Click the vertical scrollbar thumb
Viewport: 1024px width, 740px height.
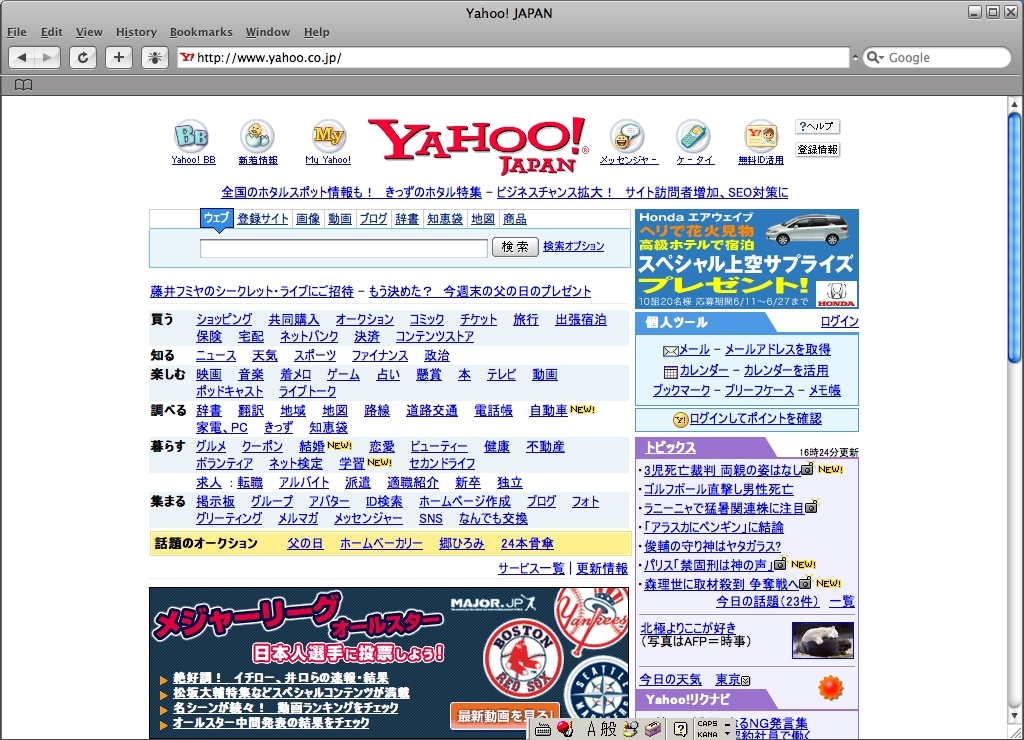pos(1014,237)
